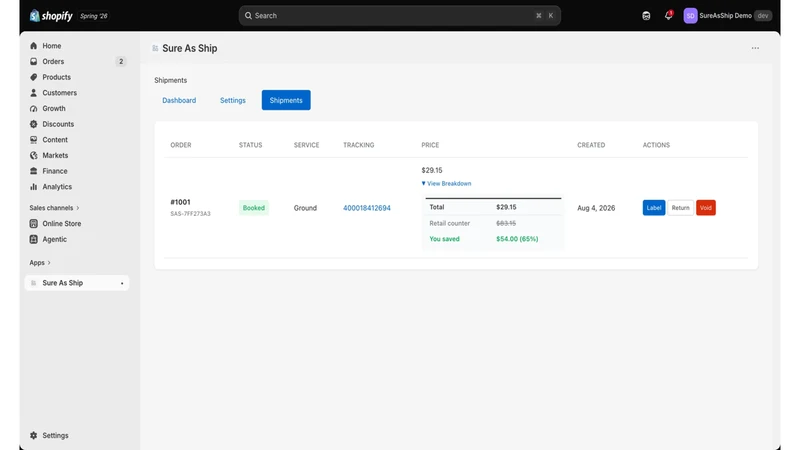Image resolution: width=800 pixels, height=450 pixels.
Task: Click the SD account avatar
Action: [x=690, y=16]
